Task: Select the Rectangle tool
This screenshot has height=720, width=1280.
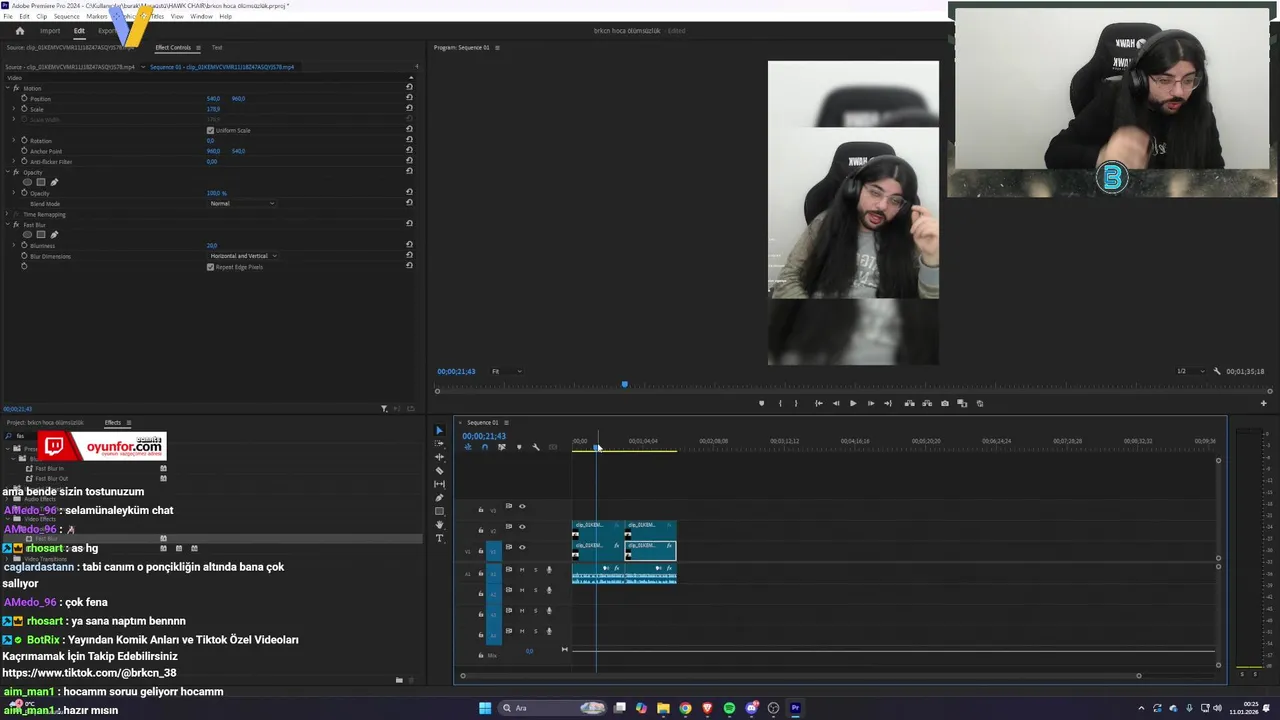Action: point(439,511)
